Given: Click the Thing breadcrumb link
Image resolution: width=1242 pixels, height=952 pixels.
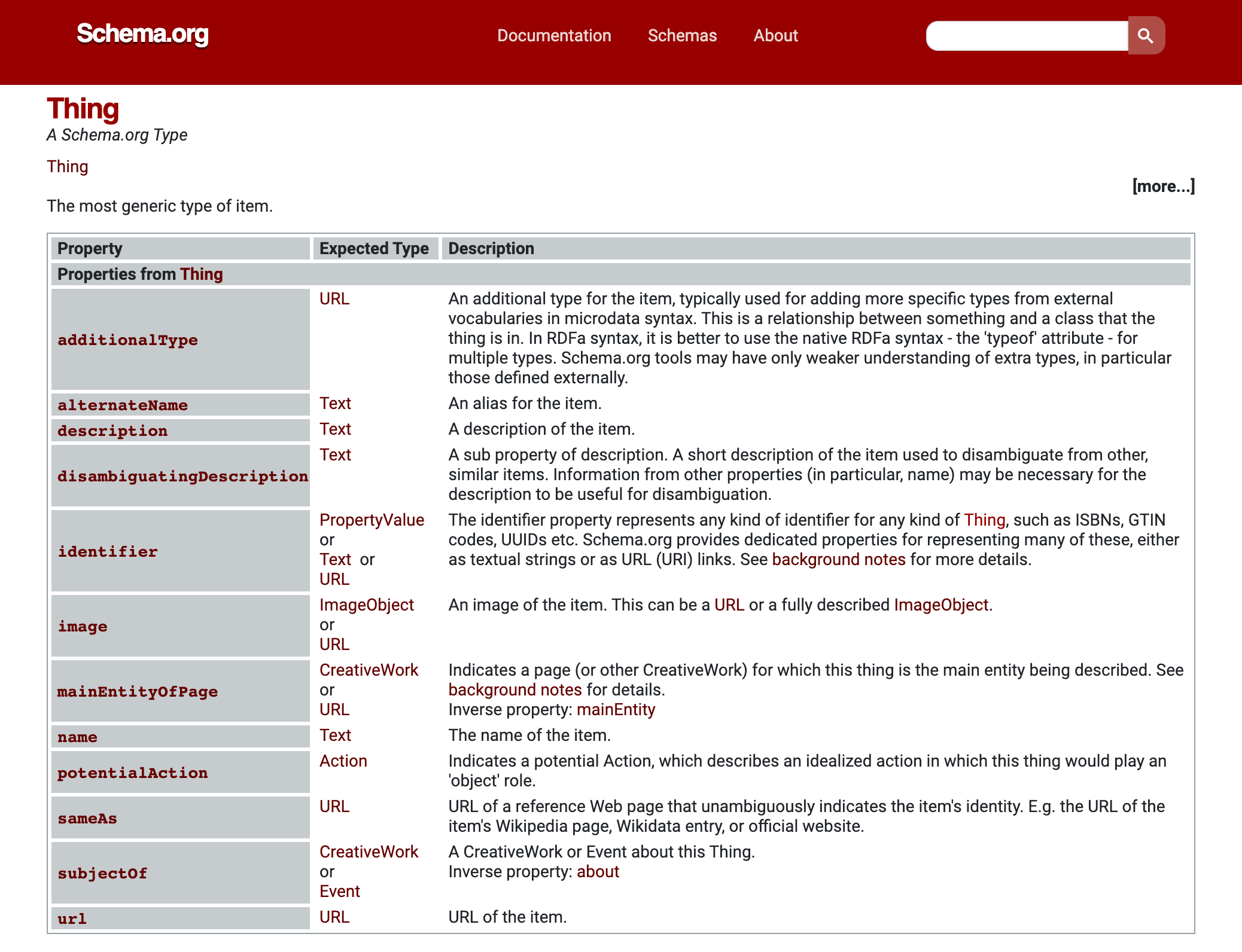Looking at the screenshot, I should pos(68,165).
